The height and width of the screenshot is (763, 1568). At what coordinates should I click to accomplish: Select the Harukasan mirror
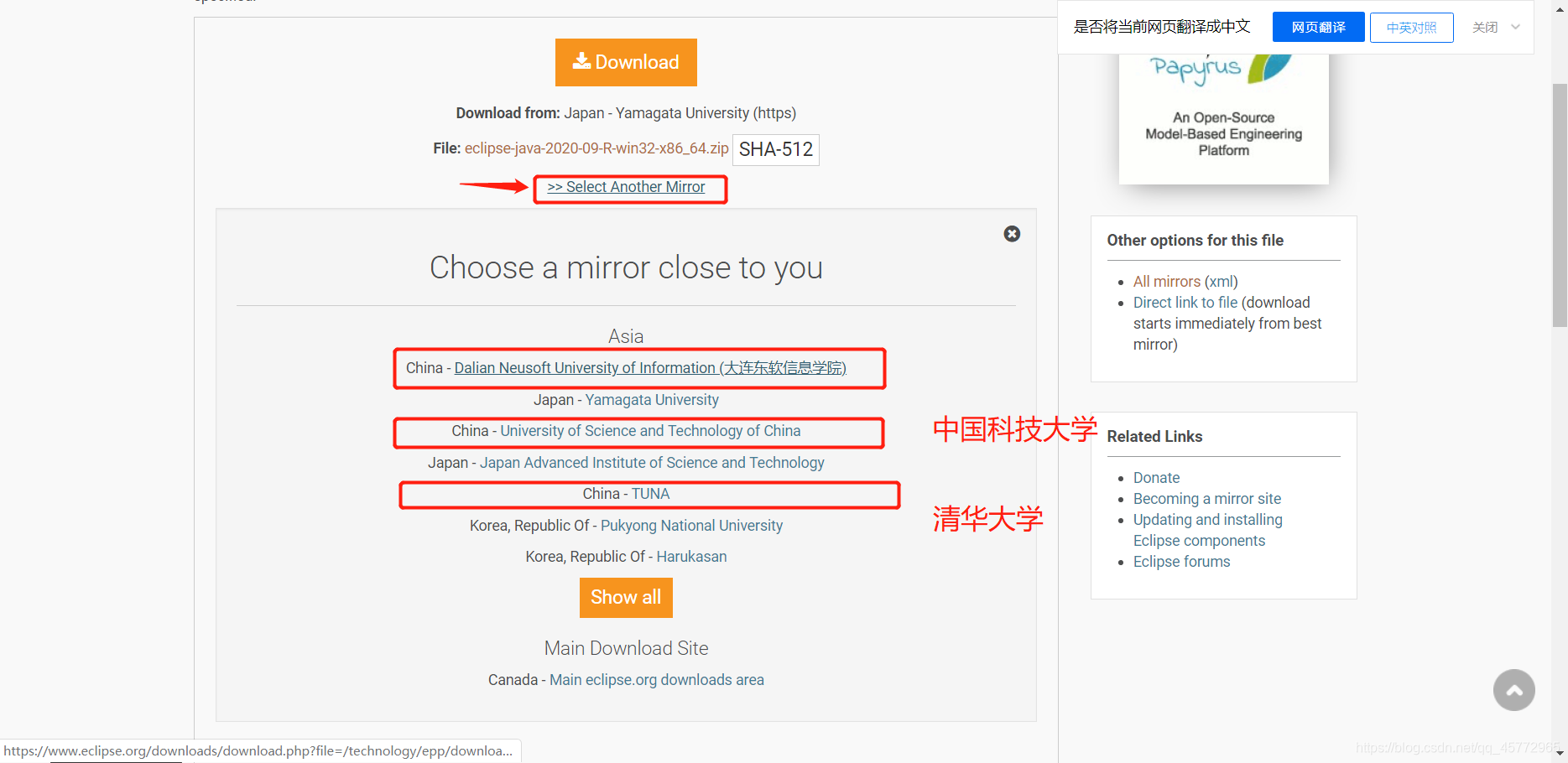click(691, 557)
